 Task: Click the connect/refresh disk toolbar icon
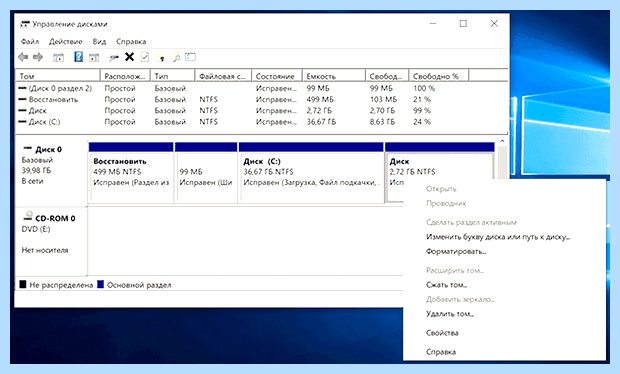point(114,58)
